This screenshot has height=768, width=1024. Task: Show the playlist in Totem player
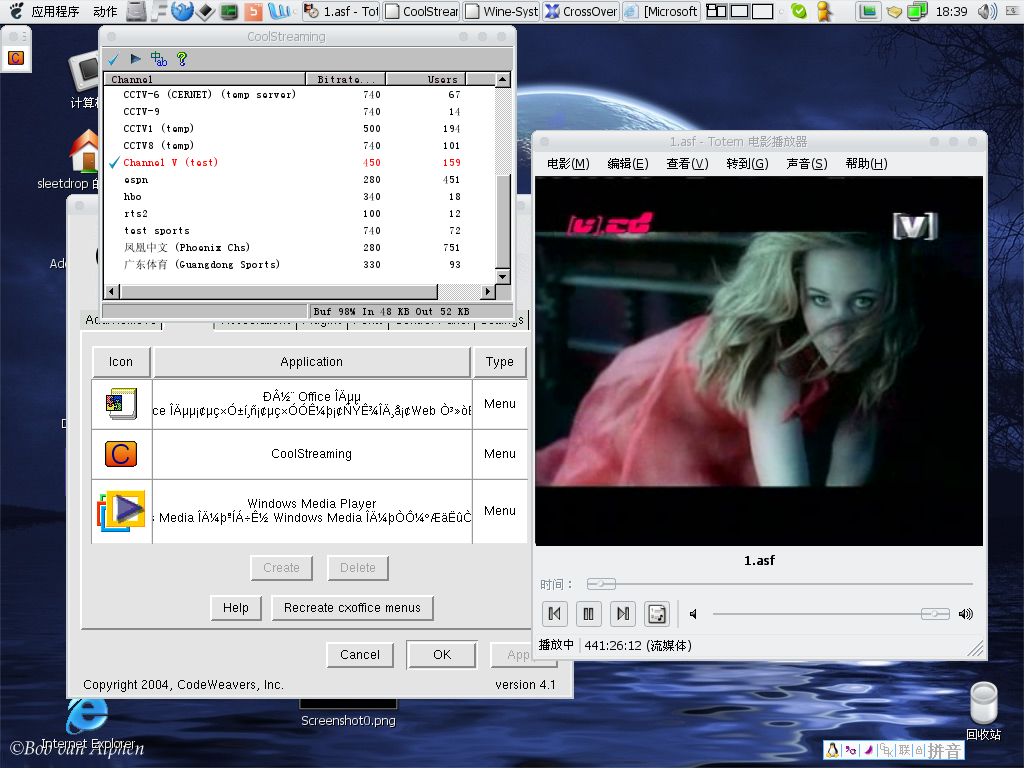pos(656,614)
